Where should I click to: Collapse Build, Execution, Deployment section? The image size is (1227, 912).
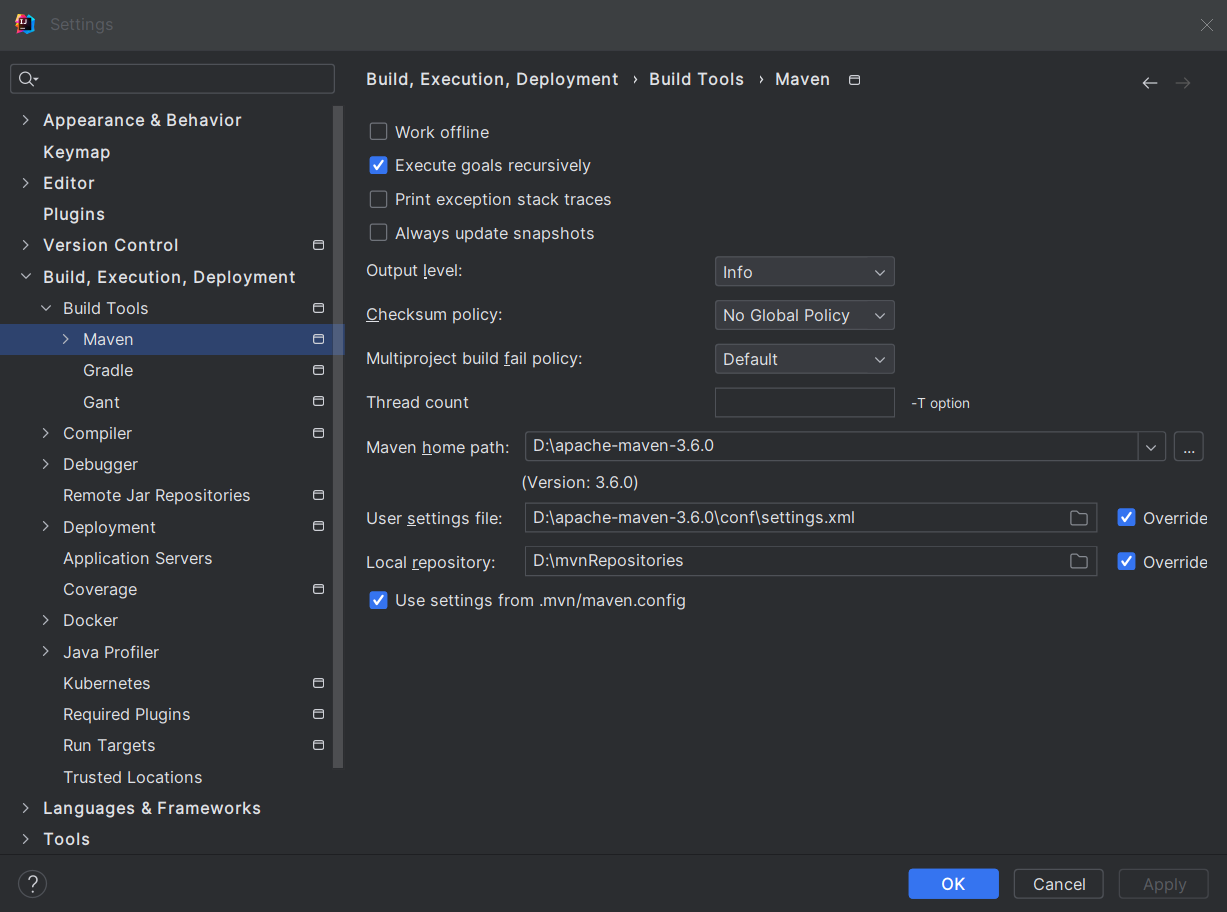point(26,277)
